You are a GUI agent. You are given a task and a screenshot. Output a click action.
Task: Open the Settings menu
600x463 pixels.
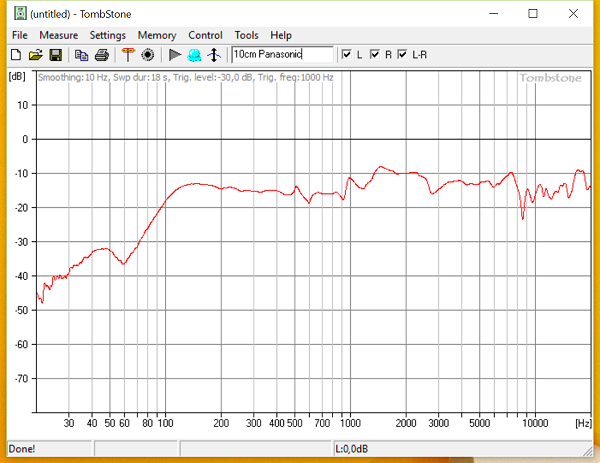tap(108, 35)
